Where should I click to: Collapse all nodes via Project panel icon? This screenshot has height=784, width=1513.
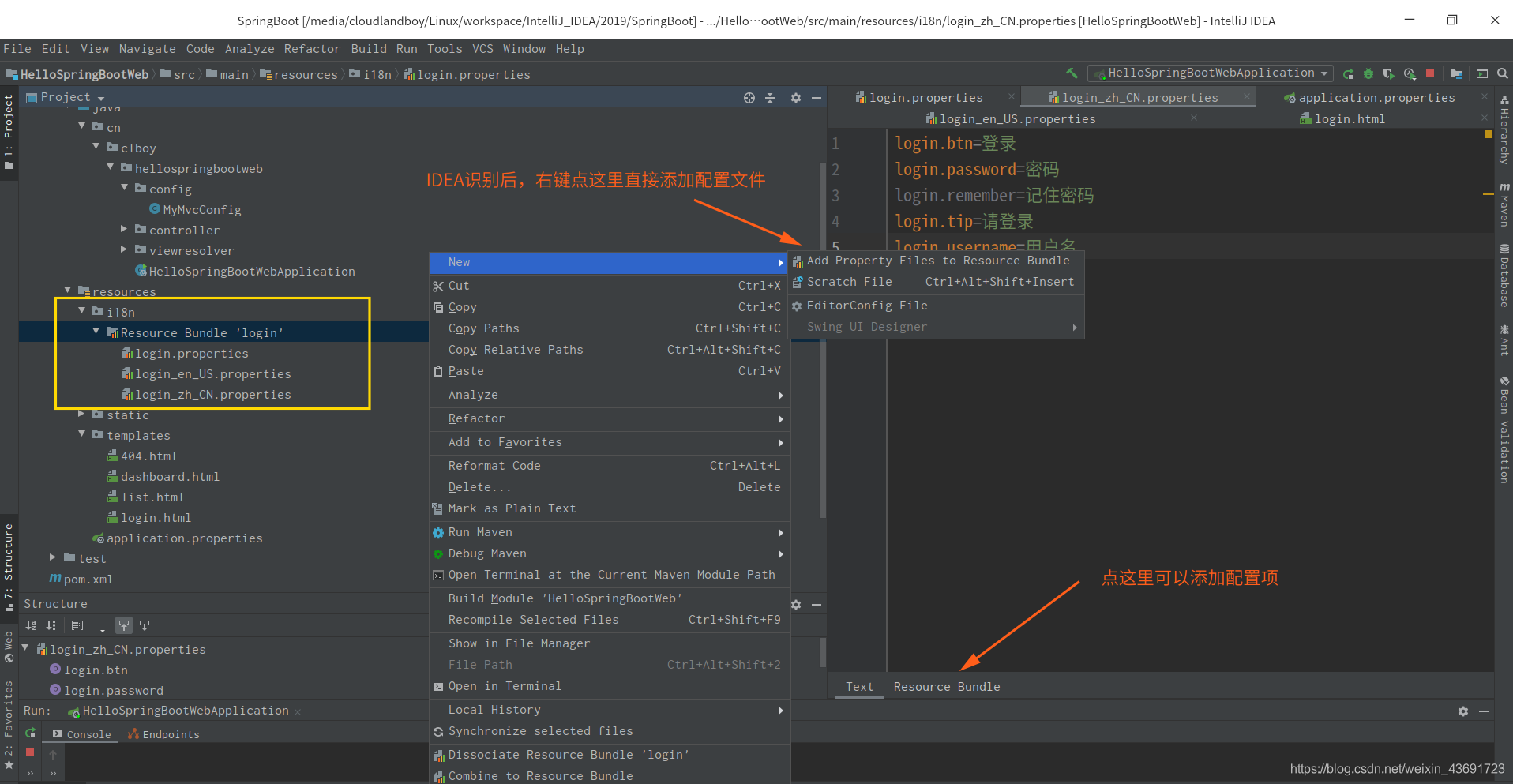click(770, 97)
